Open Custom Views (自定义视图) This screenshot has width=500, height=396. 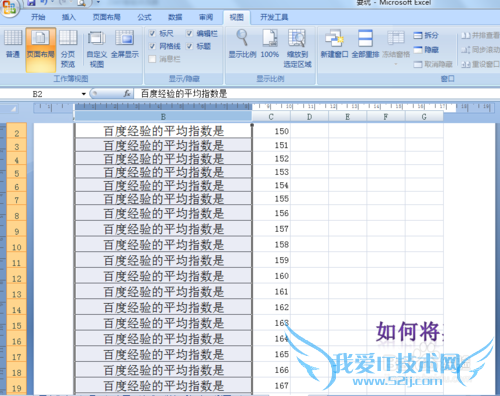click(97, 49)
